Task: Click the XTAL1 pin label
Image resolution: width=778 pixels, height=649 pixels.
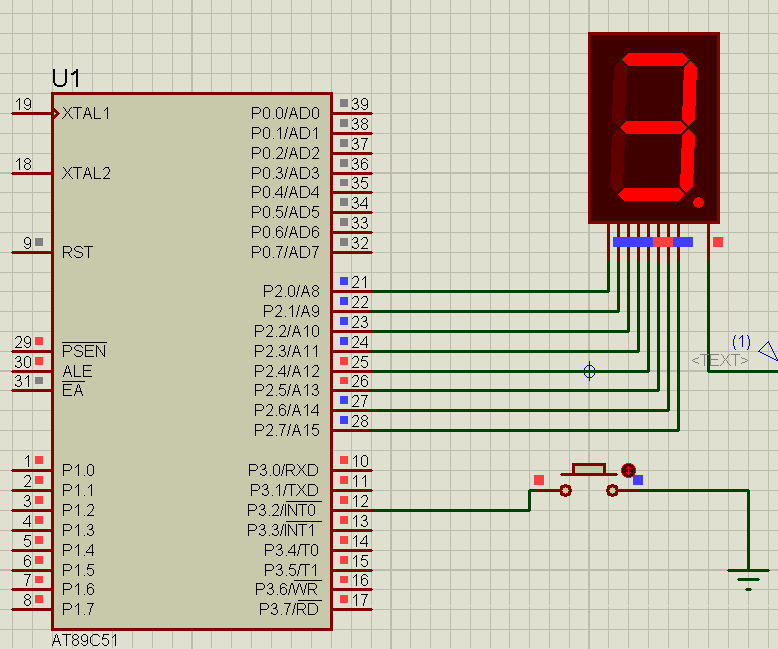Action: coord(86,114)
